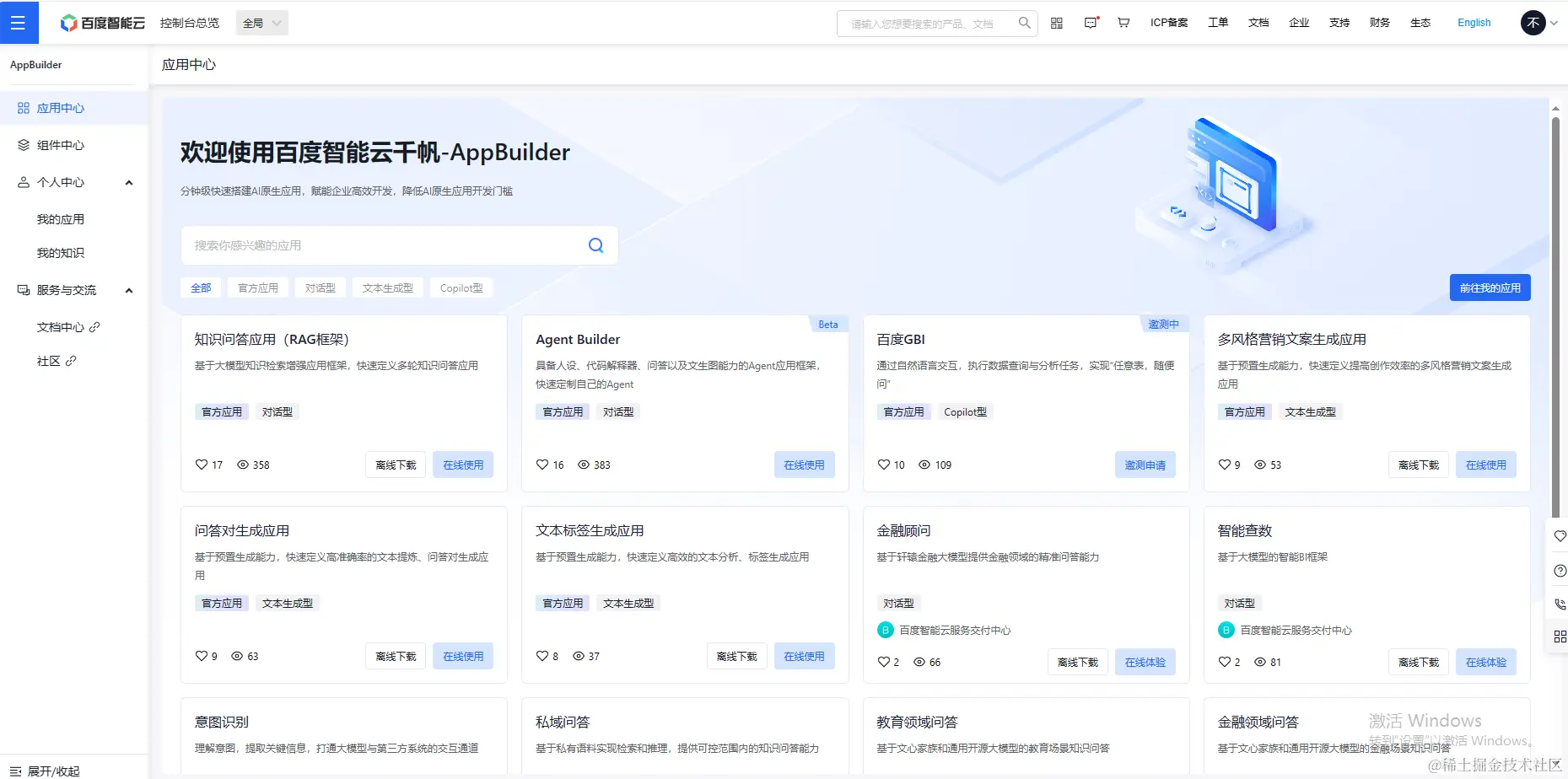The width and height of the screenshot is (1568, 779).
Task: Click the Baidu AI Cloud logo
Action: [x=101, y=23]
